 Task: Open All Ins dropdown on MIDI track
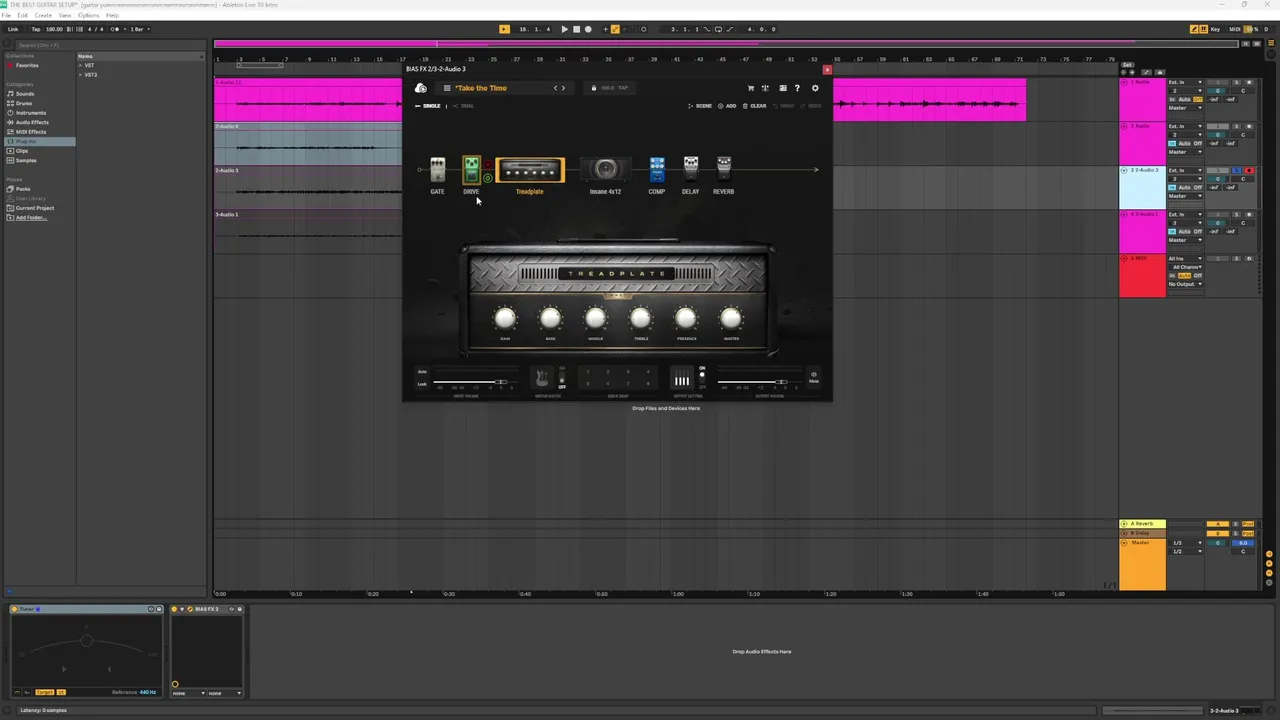click(x=1185, y=259)
